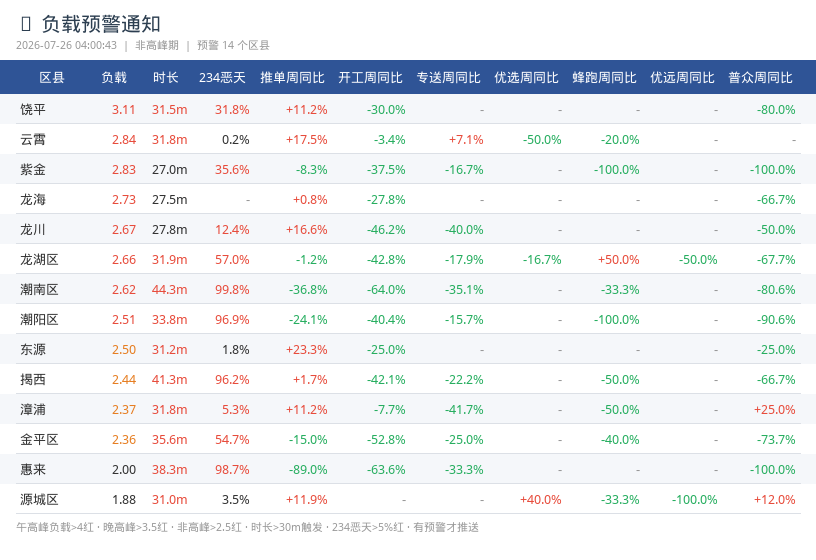Click 源城区 优远周同比 value -100.0%
This screenshot has height=560, width=816.
pos(695,500)
